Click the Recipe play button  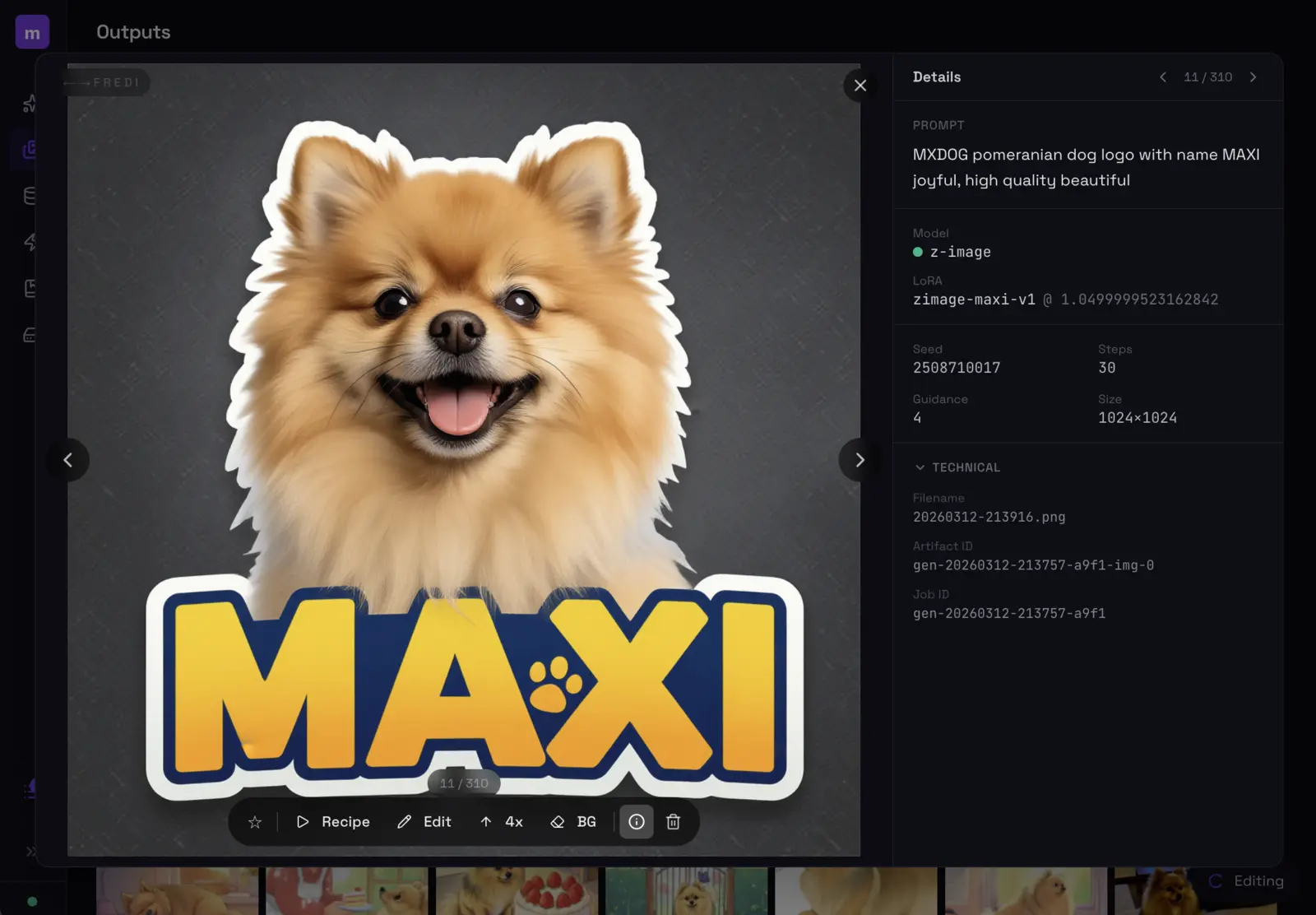click(x=333, y=822)
